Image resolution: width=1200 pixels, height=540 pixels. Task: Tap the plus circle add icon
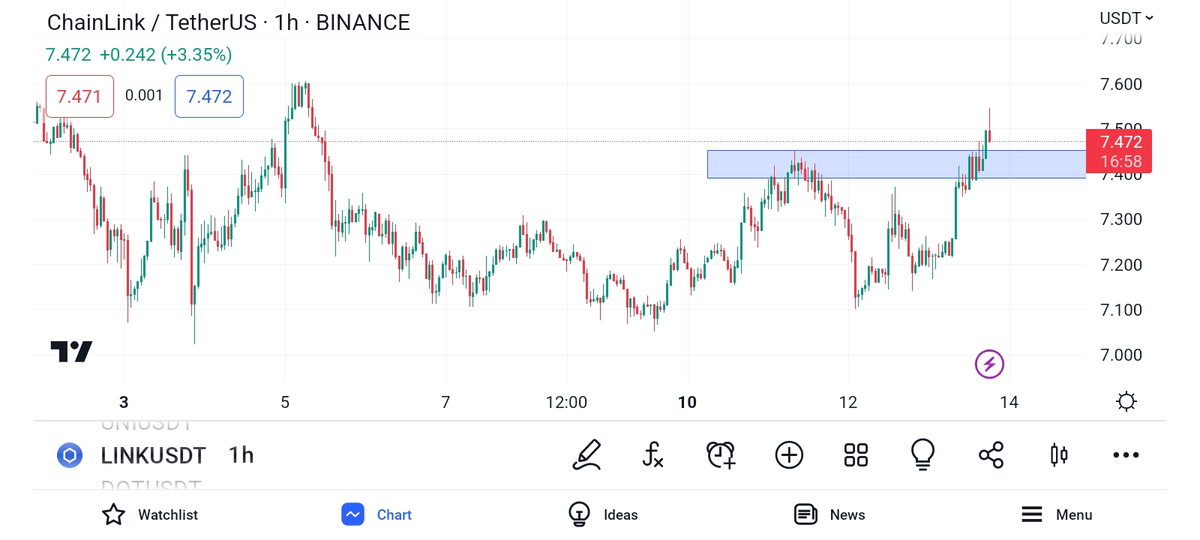point(789,455)
